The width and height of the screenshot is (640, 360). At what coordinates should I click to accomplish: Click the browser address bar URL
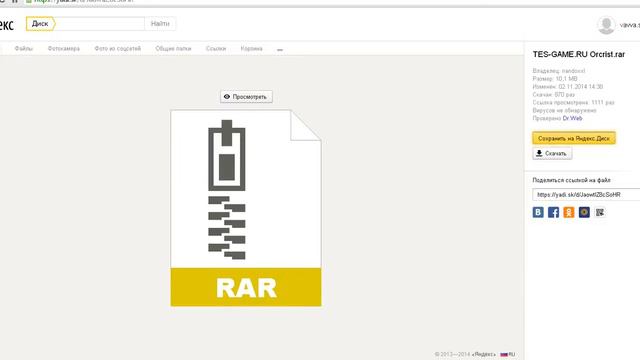[x=84, y=1]
